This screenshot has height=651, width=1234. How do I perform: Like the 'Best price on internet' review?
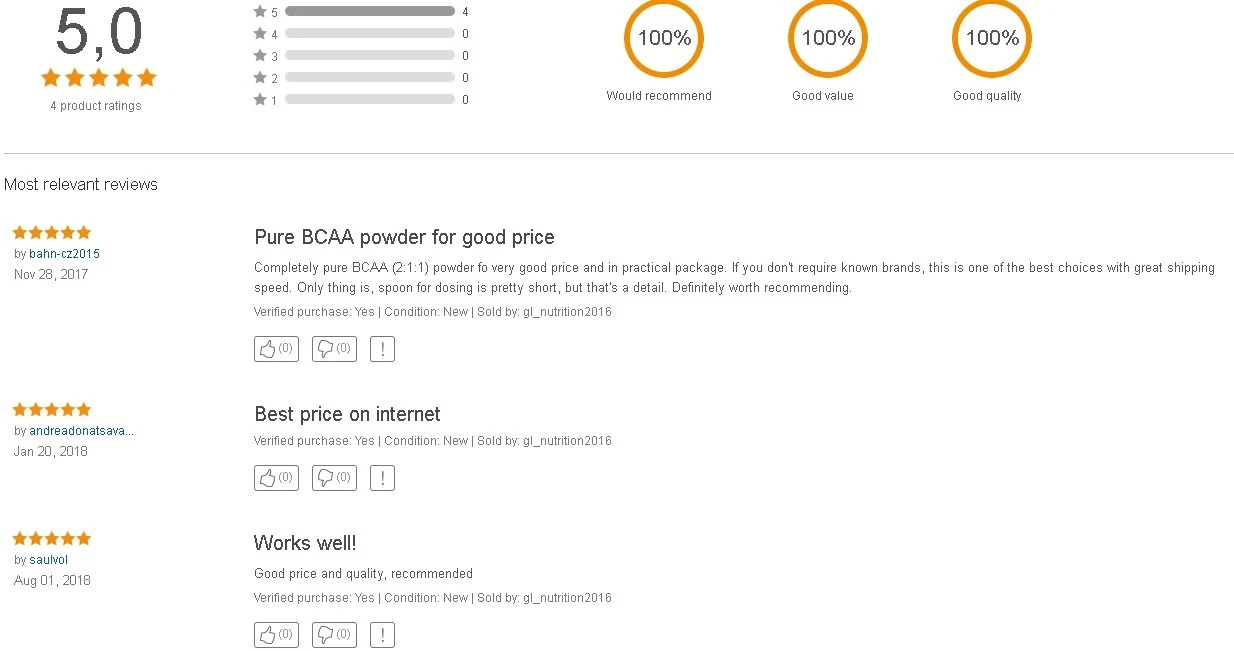pos(276,478)
